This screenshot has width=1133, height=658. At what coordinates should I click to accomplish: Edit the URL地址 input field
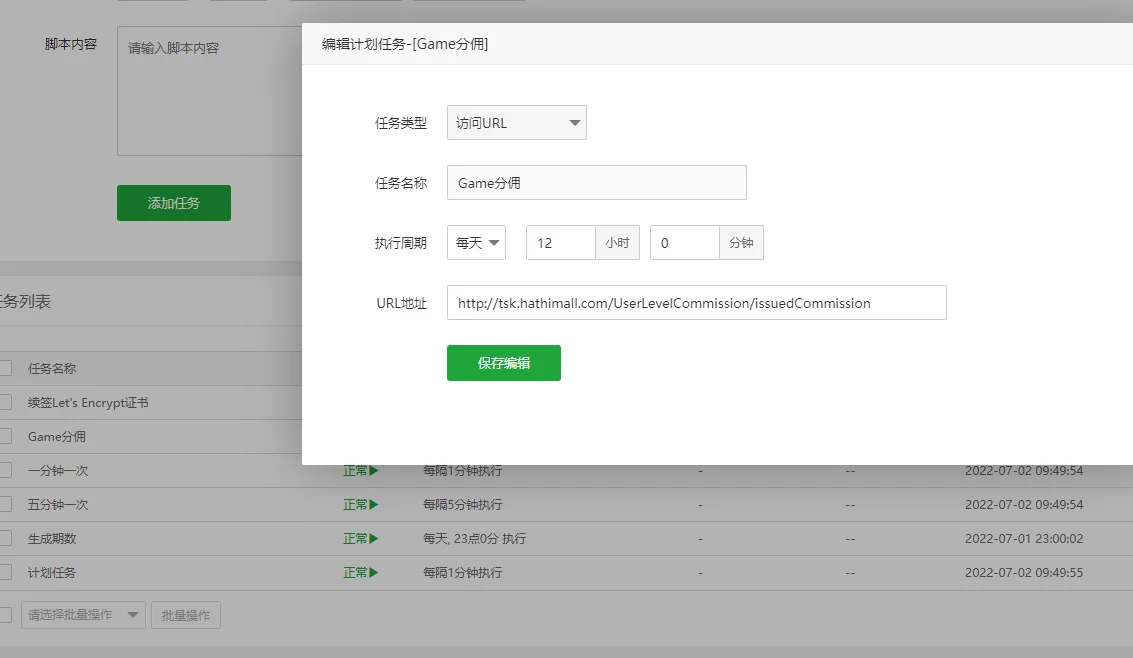(697, 303)
